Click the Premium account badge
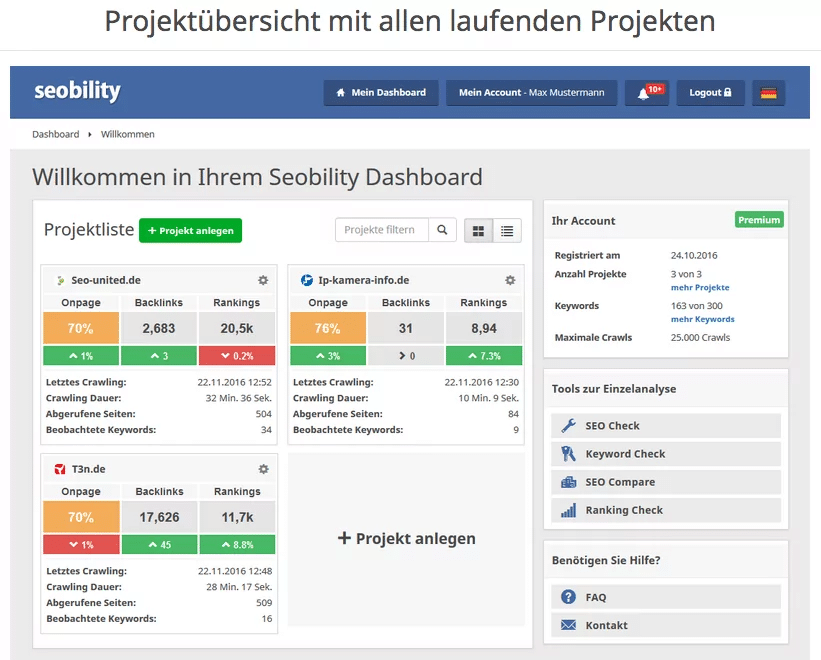Viewport: 821px width, 660px height. tap(759, 220)
